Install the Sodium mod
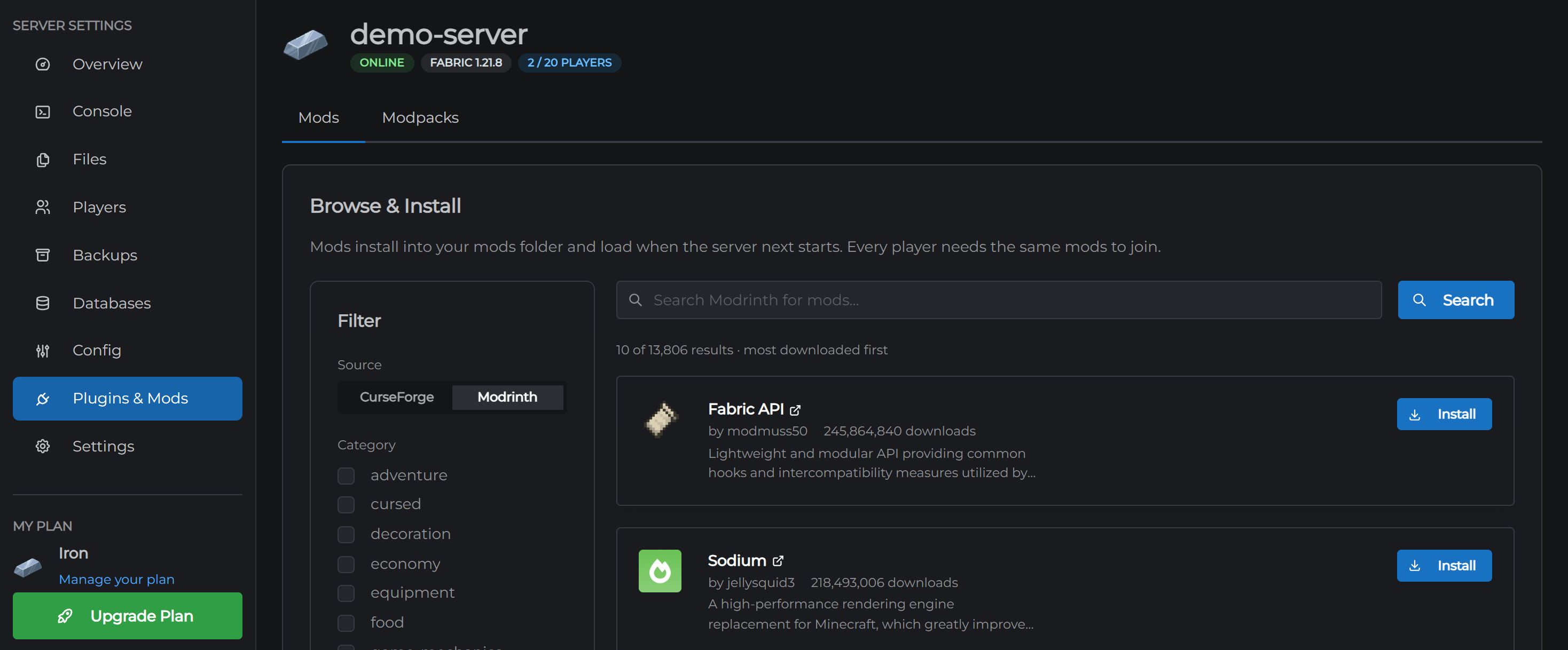1568x650 pixels. tap(1444, 566)
